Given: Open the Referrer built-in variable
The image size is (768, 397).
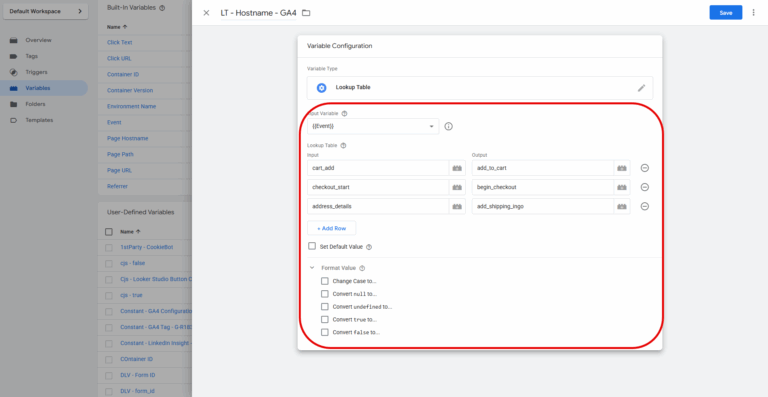Looking at the screenshot, I should coord(117,187).
